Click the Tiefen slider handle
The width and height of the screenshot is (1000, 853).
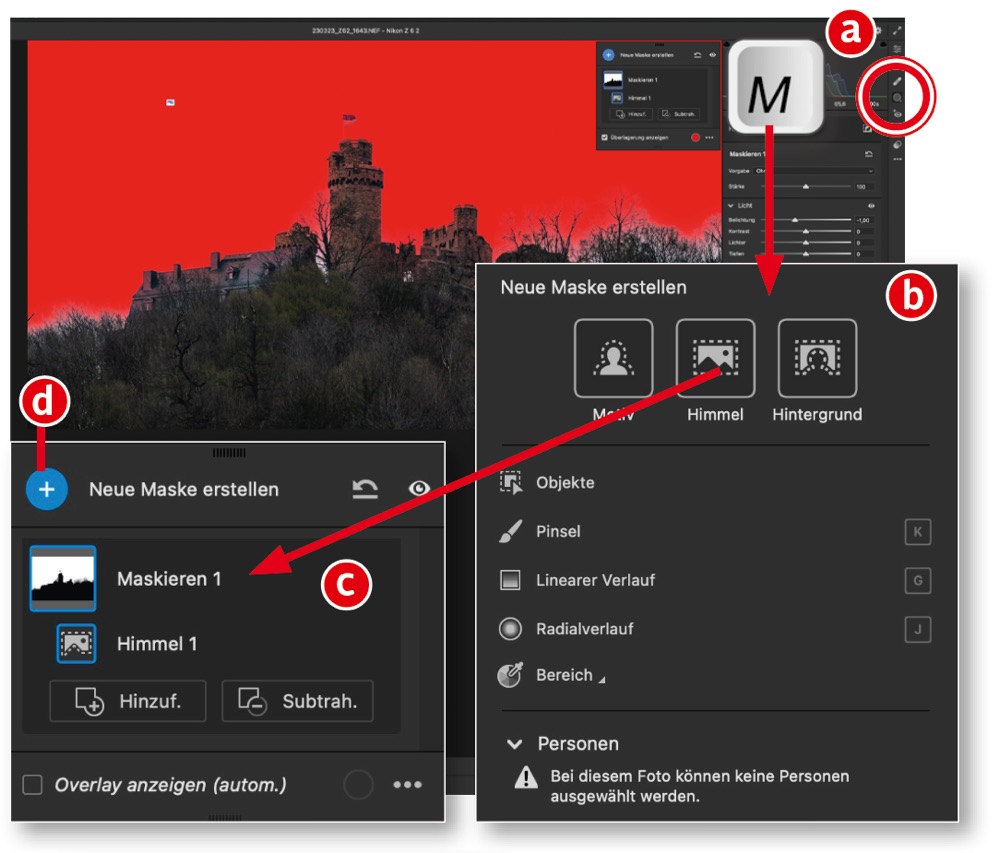tap(805, 253)
